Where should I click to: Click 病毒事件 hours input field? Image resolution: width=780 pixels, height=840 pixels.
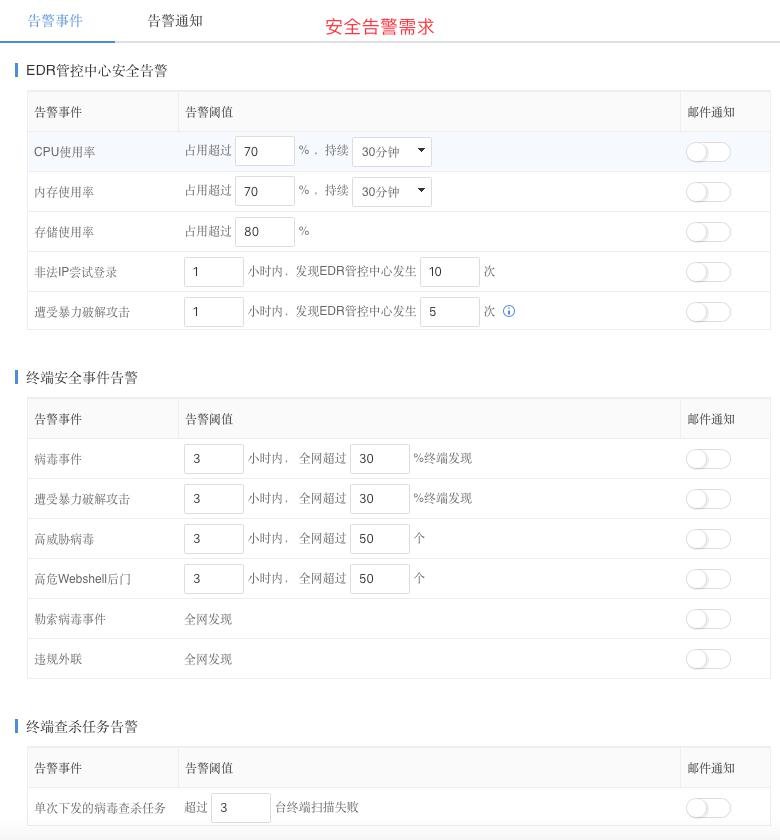(x=214, y=459)
